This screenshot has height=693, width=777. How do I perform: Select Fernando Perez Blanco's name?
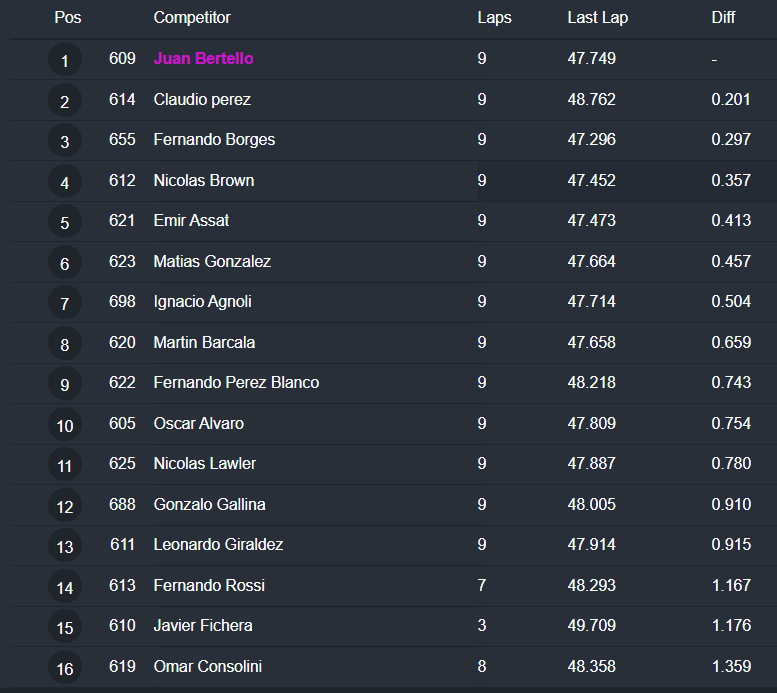(236, 383)
